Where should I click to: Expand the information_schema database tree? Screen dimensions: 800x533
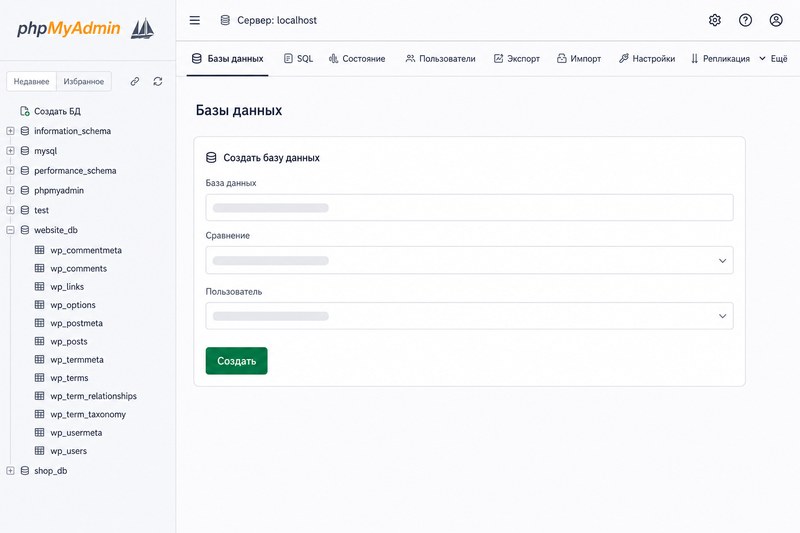[x=10, y=131]
